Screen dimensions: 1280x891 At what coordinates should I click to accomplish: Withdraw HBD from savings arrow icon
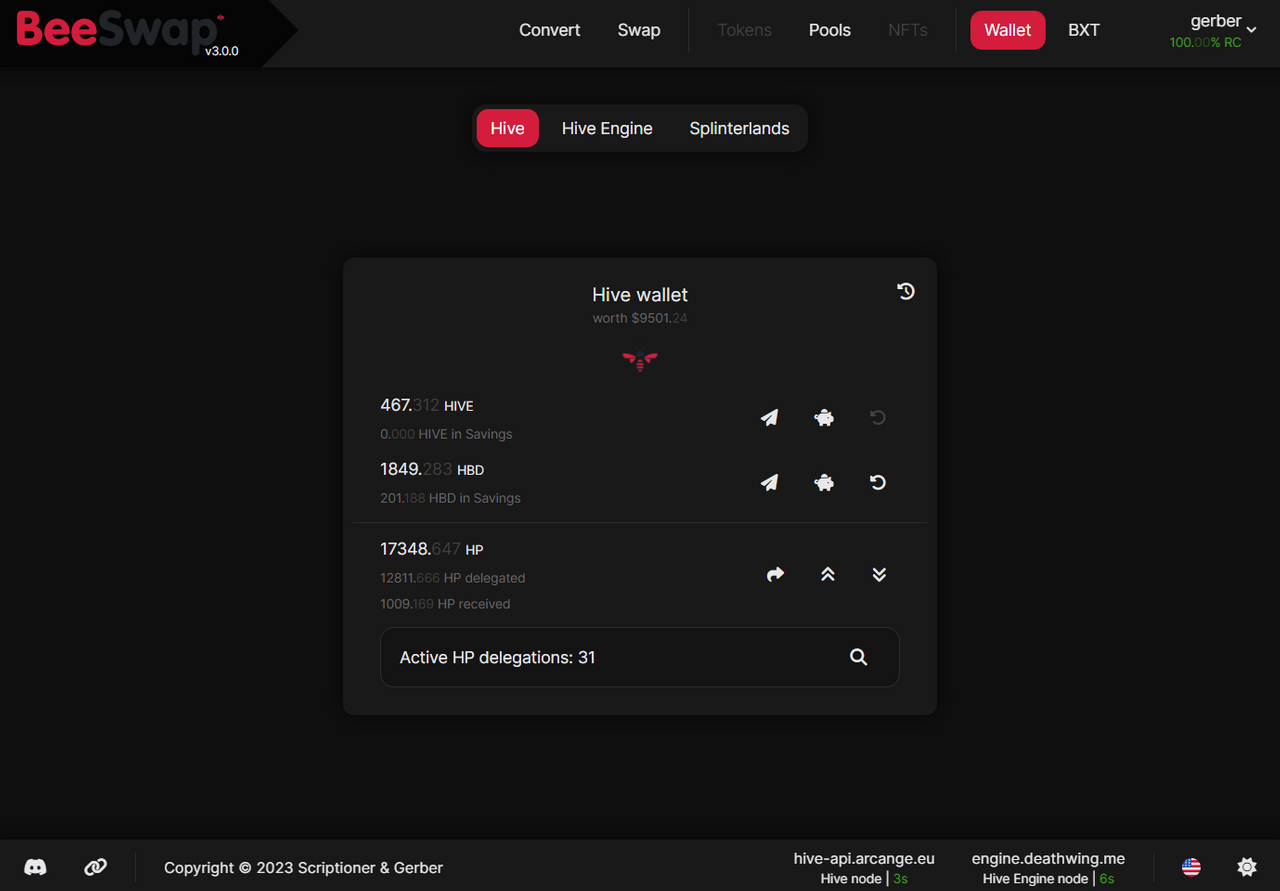878,482
